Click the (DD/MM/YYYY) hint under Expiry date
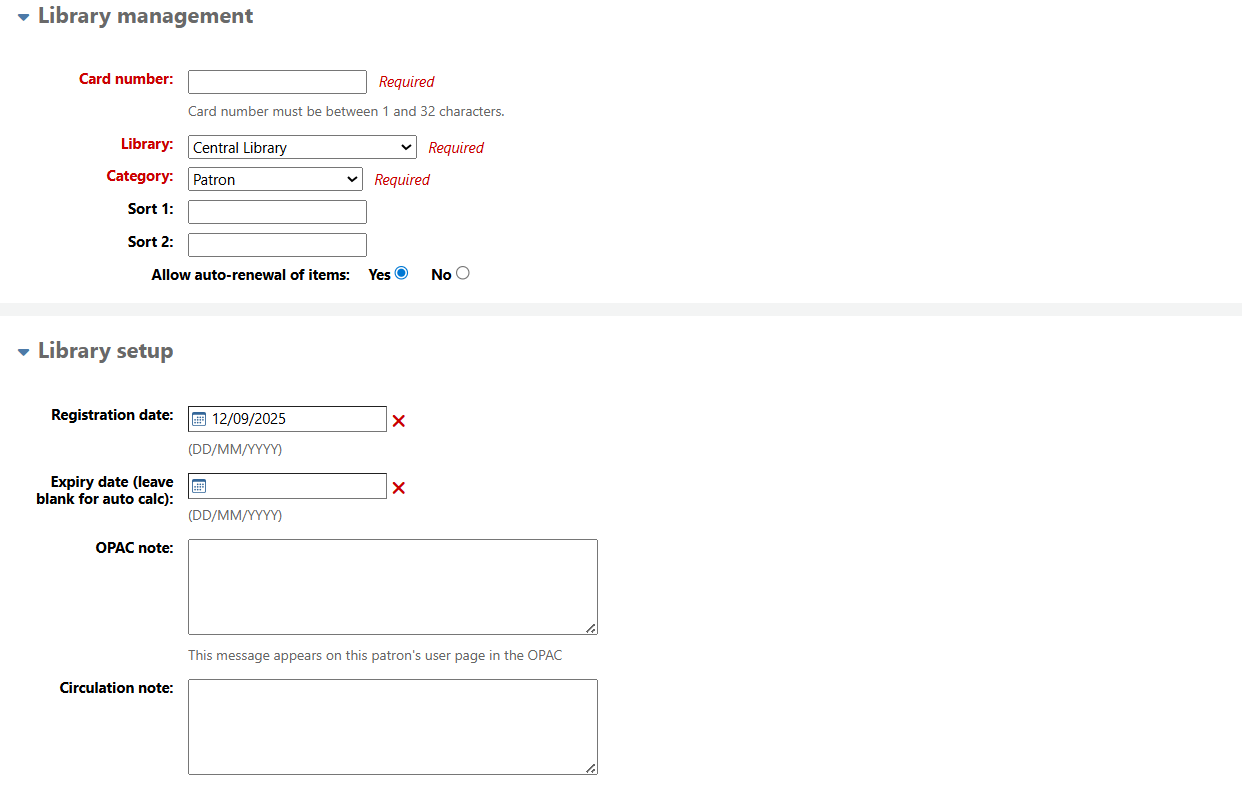Viewport: 1242px width, 786px height. pos(235,516)
